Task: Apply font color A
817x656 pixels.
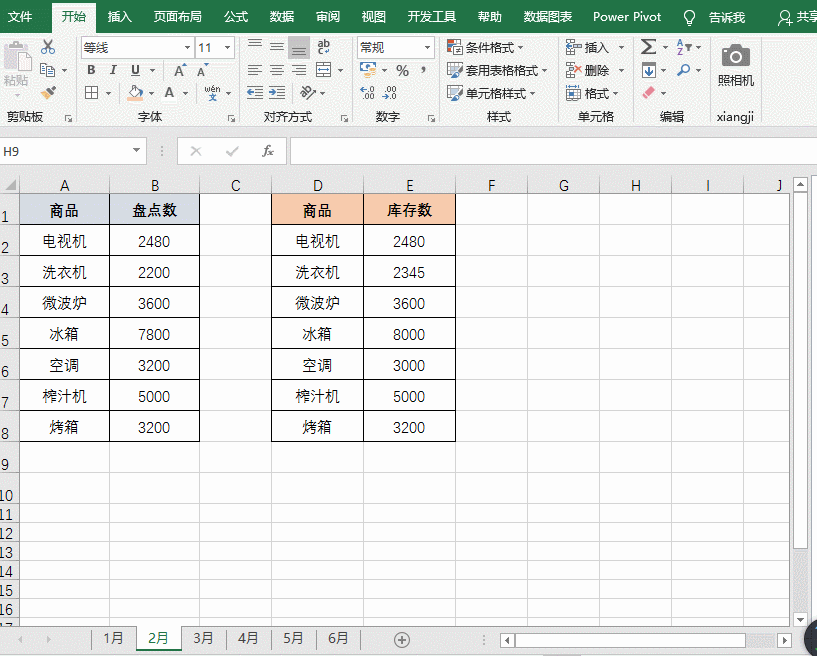Action: tap(169, 93)
